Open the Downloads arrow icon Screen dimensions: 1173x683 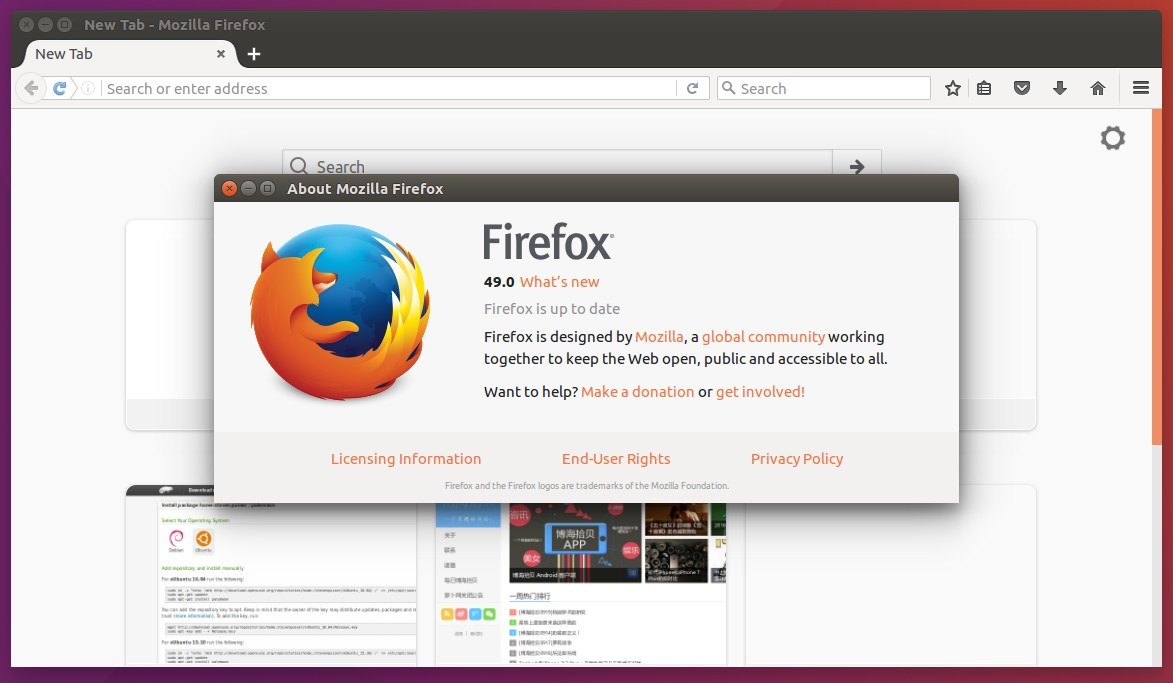(1059, 88)
